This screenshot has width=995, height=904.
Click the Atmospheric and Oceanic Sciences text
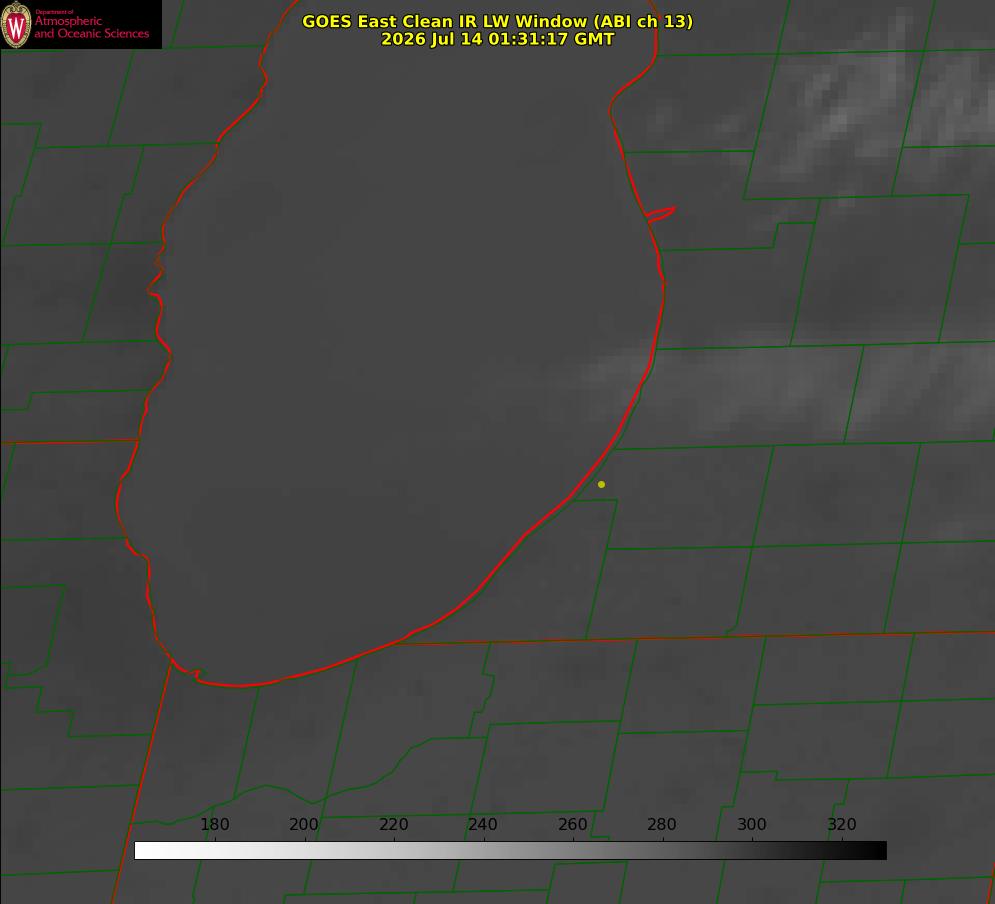pos(91,27)
